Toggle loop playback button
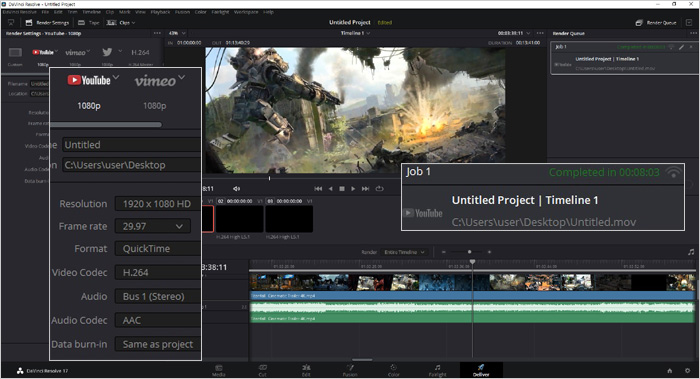The height and width of the screenshot is (379, 700). [x=379, y=189]
